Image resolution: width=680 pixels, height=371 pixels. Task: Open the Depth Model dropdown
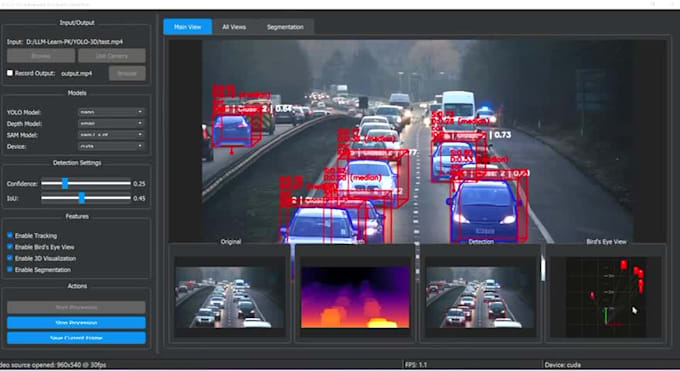click(111, 123)
